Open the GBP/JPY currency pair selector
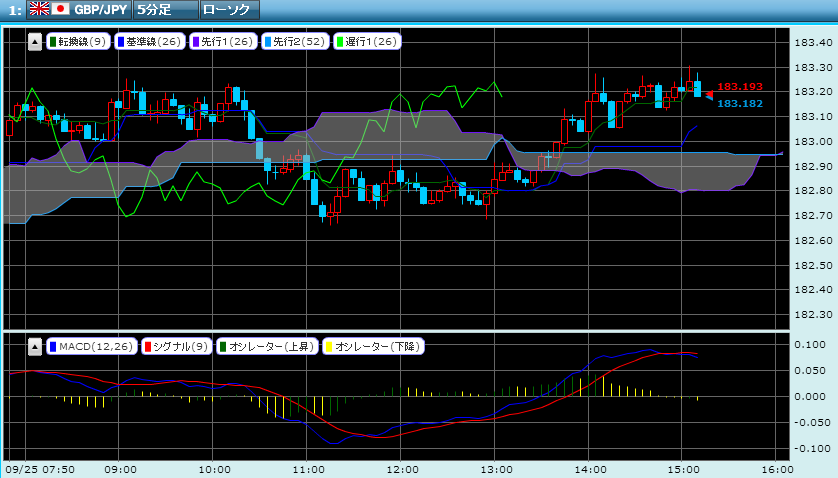Viewport: 838px width, 478px height. pyautogui.click(x=79, y=10)
